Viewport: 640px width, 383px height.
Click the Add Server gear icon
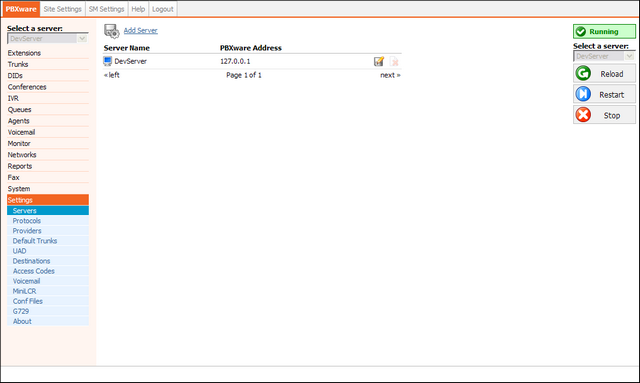(x=111, y=31)
